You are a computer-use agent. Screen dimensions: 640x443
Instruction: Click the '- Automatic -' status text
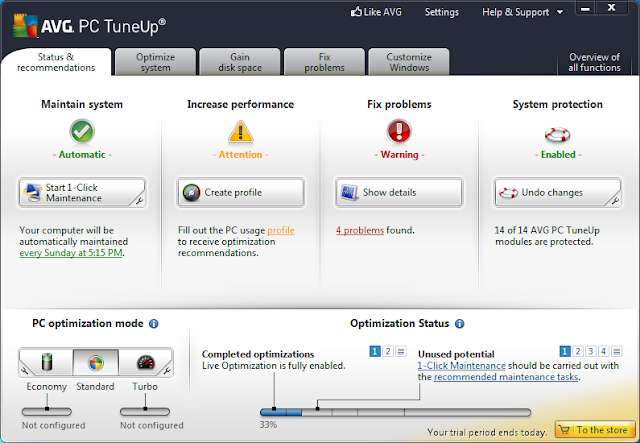(82, 155)
